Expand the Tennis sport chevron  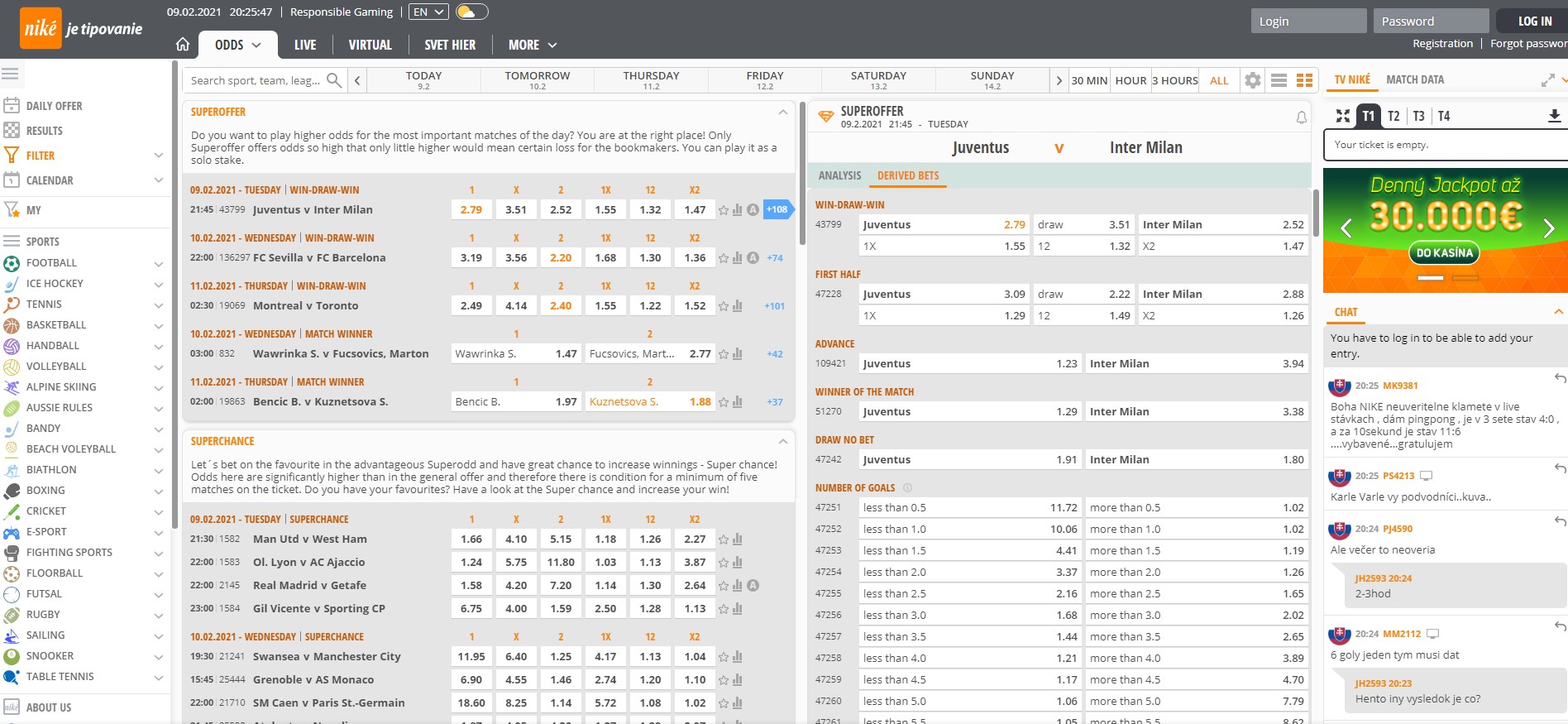click(159, 305)
